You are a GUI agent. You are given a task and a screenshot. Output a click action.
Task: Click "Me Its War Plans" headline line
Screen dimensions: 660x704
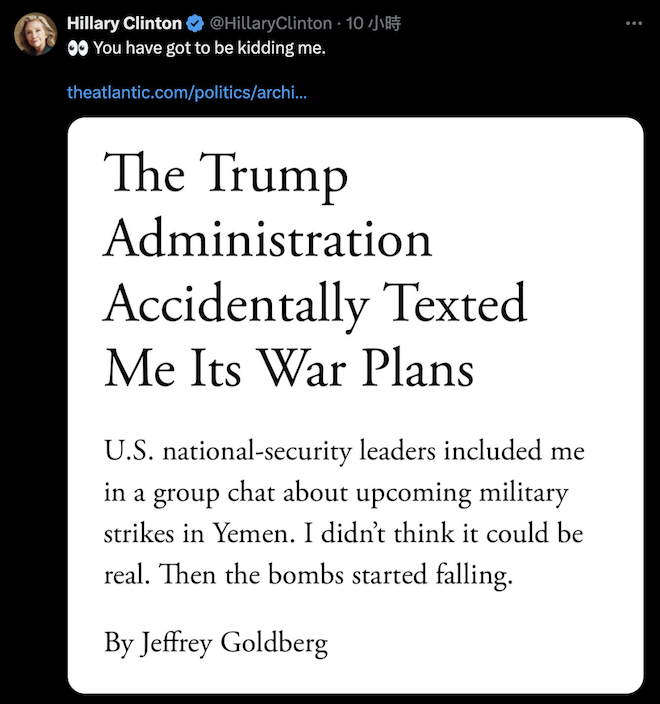(289, 368)
